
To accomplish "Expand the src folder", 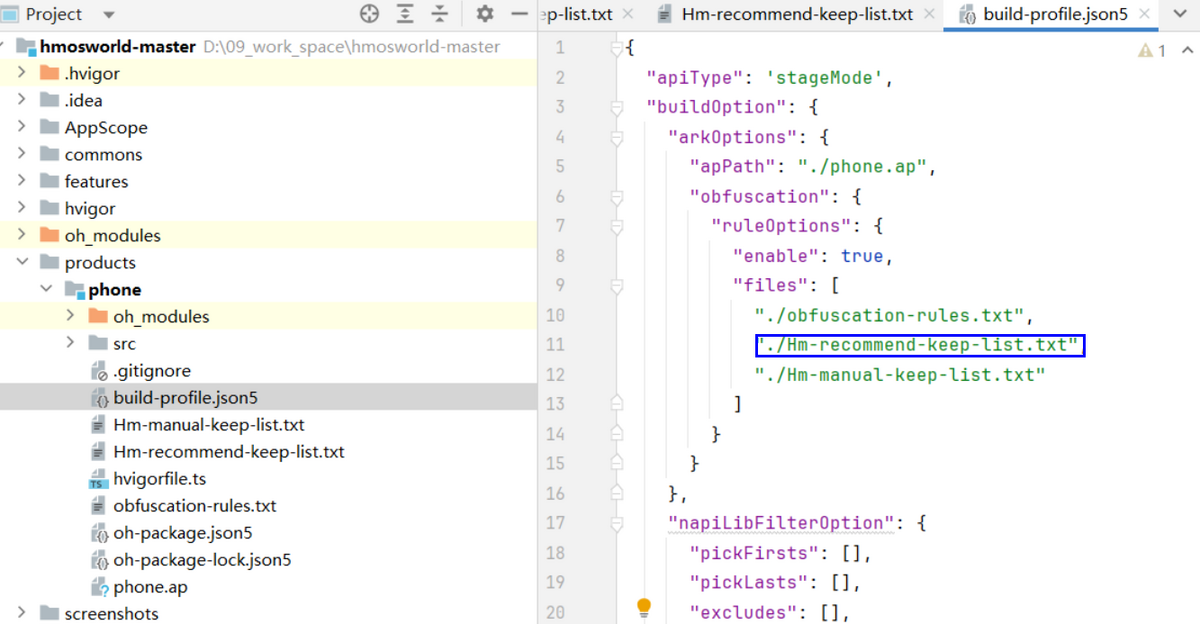I will (70, 344).
